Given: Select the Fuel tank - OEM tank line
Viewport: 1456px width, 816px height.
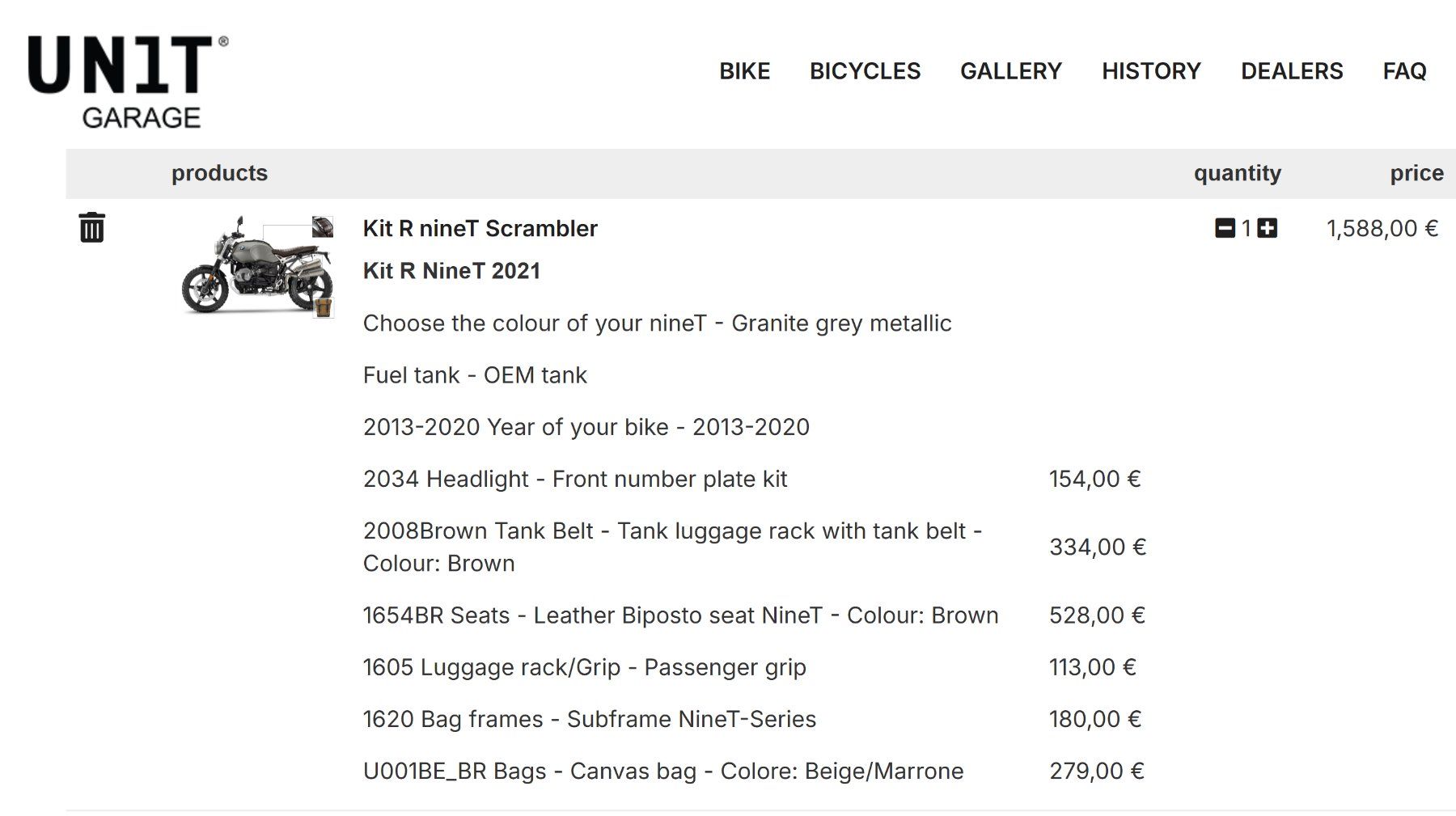Looking at the screenshot, I should [475, 375].
